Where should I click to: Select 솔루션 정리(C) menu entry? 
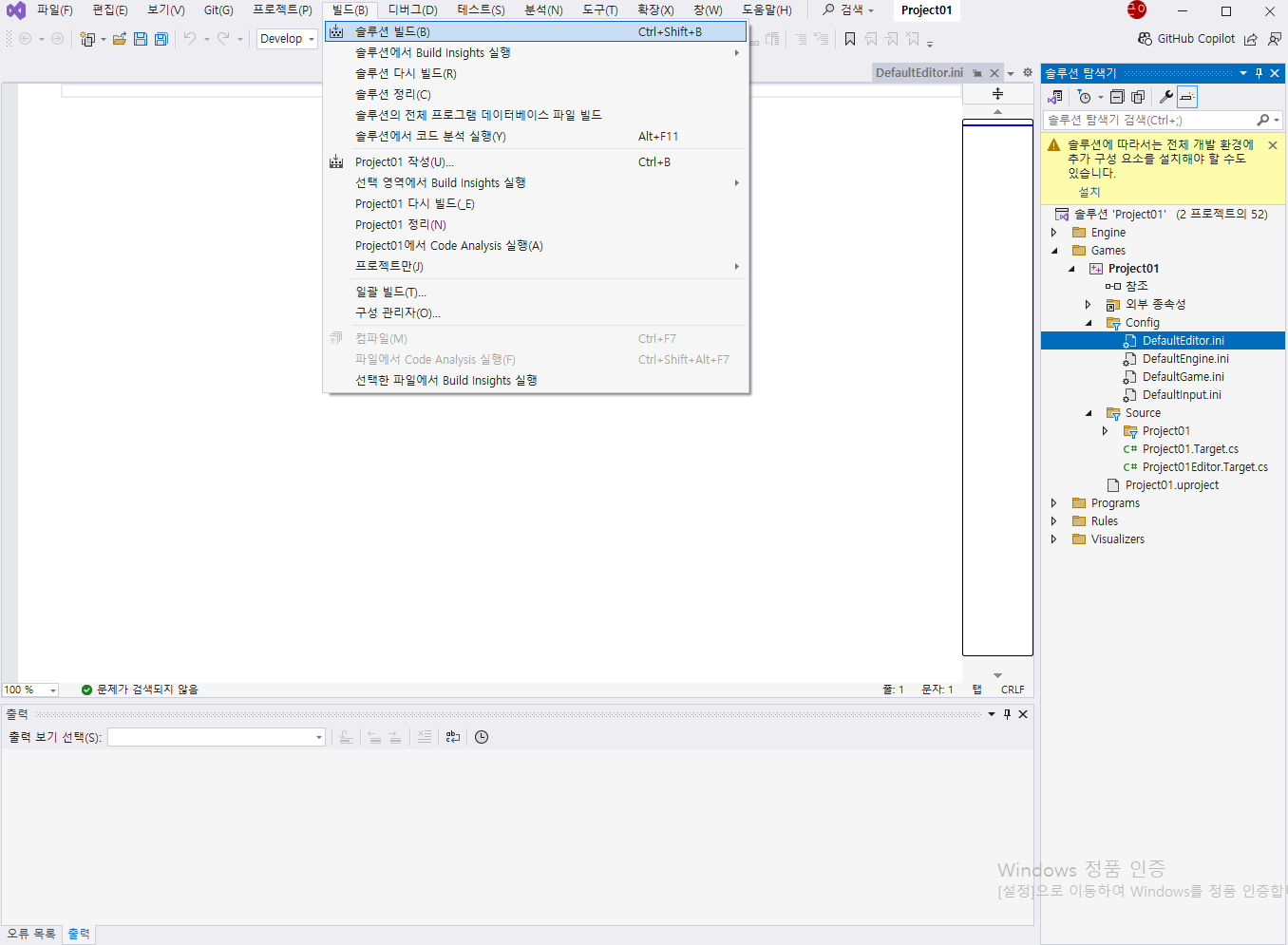pyautogui.click(x=536, y=94)
